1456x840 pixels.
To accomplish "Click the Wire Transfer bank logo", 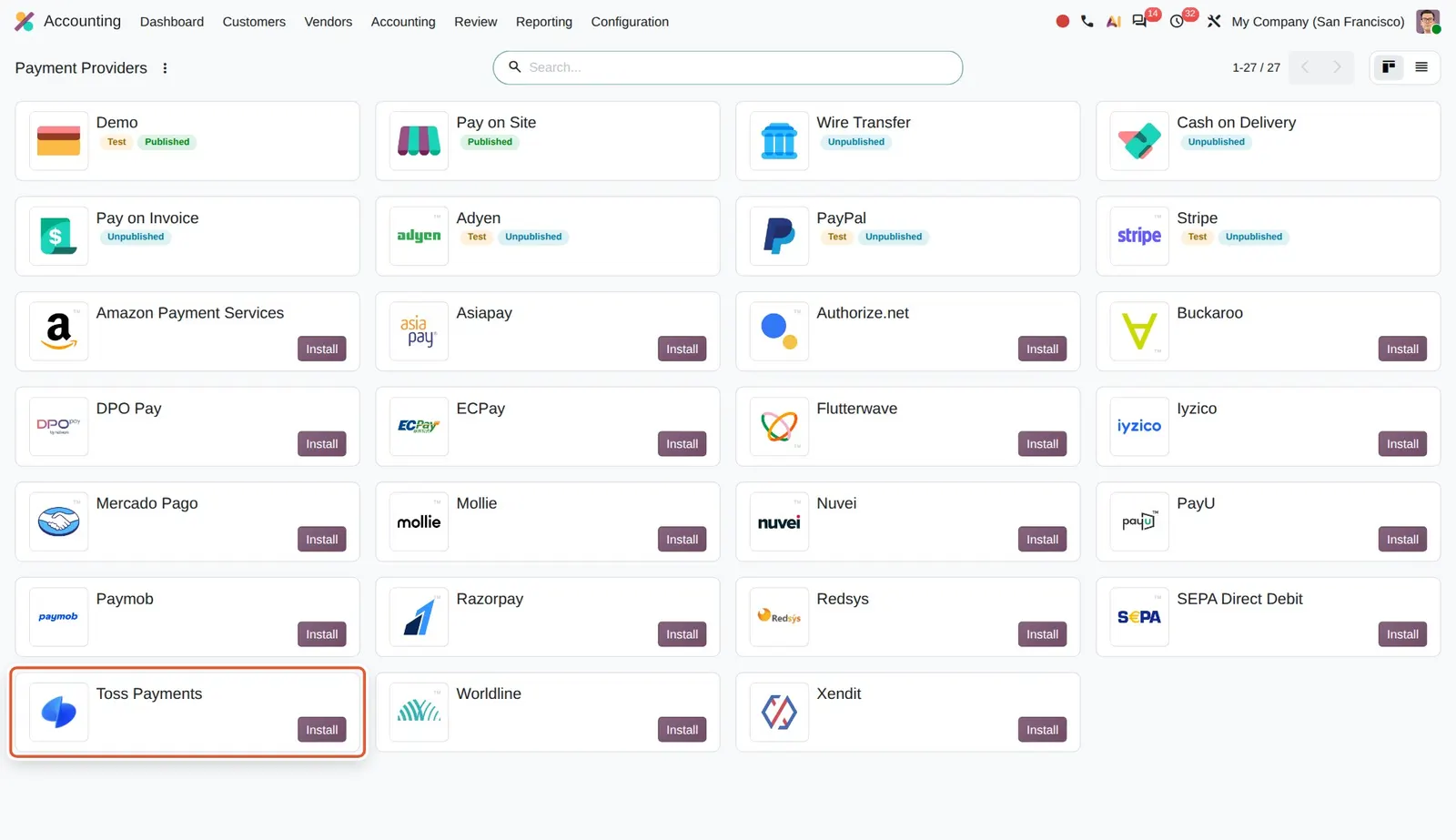I will tap(779, 141).
